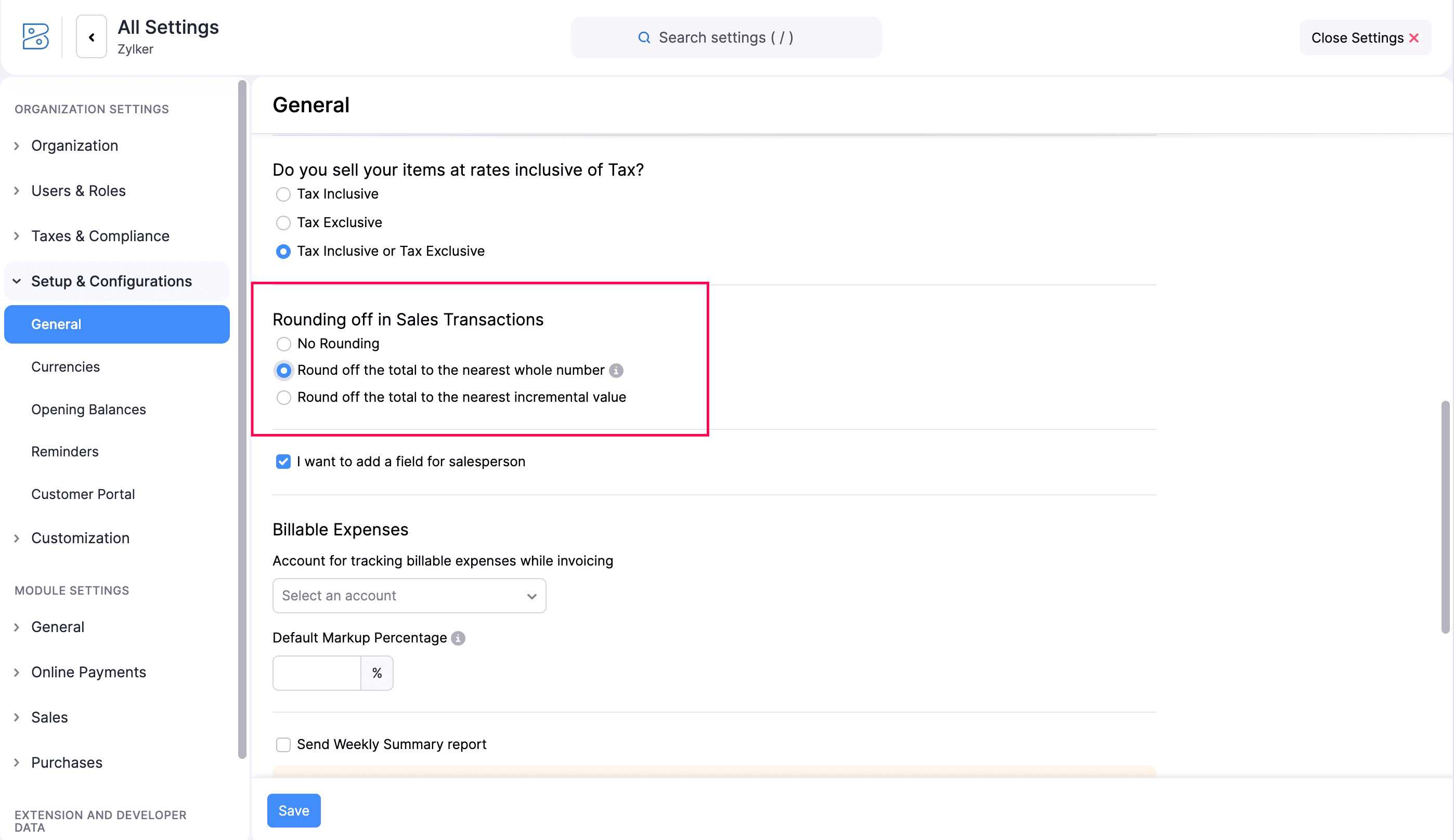Click the back arrow beside All Settings
The height and width of the screenshot is (840, 1454).
(91, 37)
